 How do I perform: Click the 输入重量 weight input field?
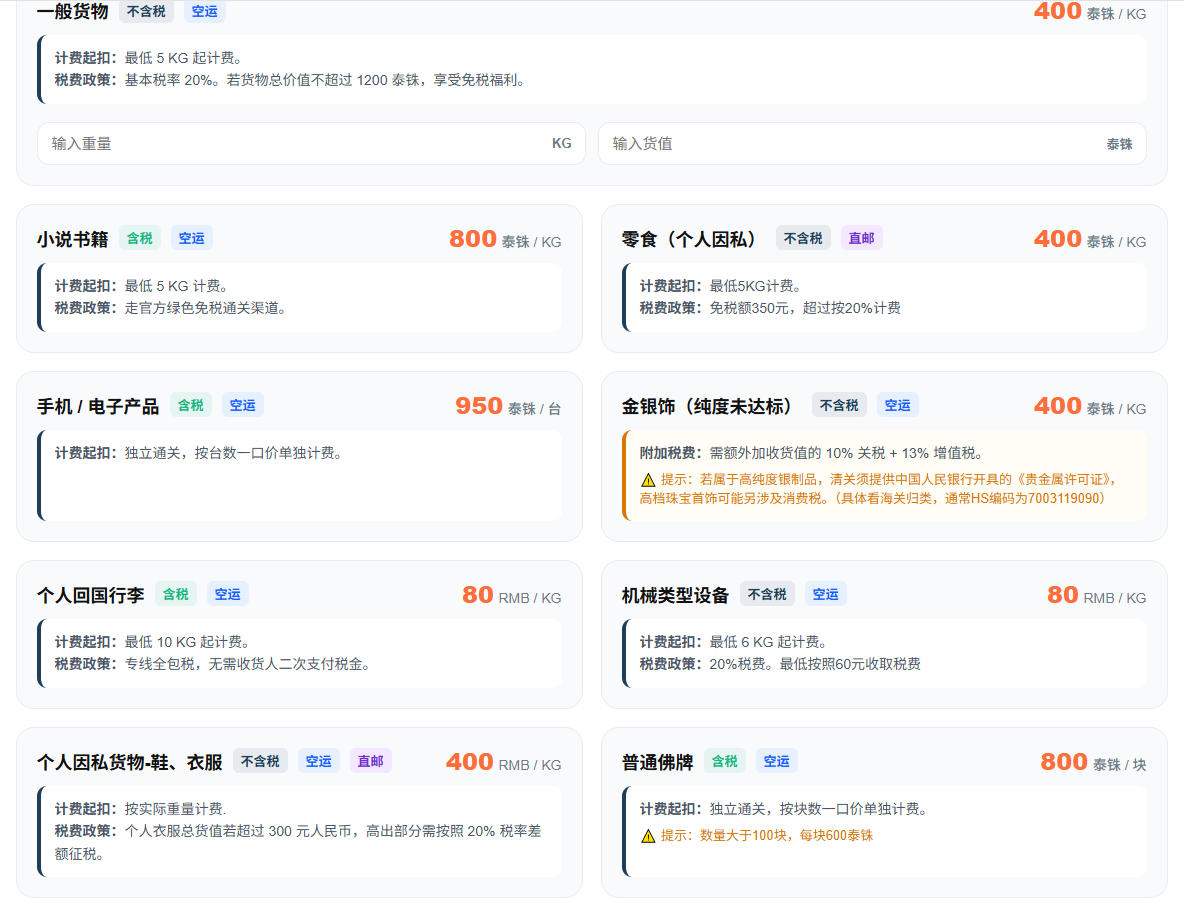pyautogui.click(x=311, y=143)
